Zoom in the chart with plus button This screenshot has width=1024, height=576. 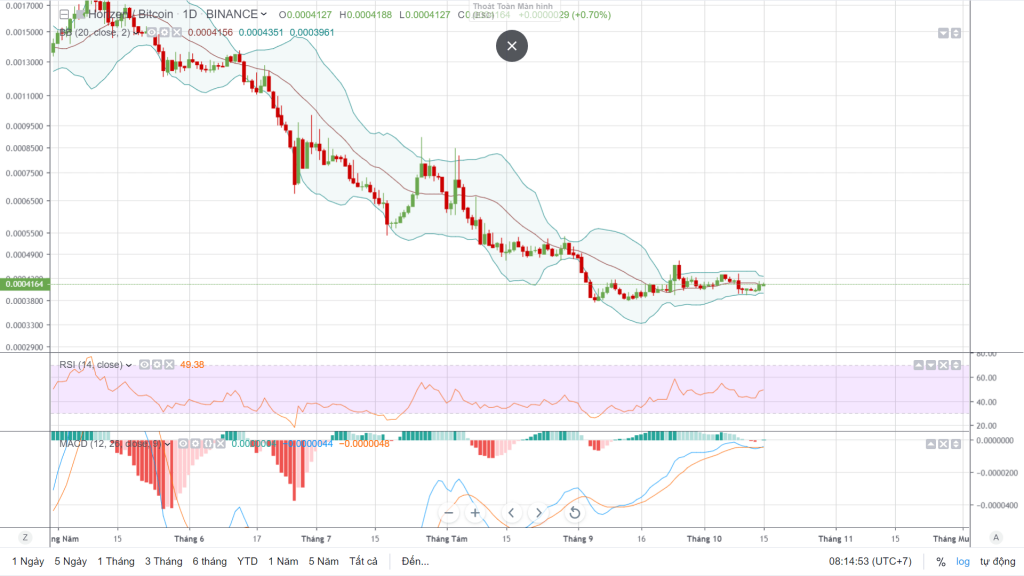pyautogui.click(x=476, y=513)
